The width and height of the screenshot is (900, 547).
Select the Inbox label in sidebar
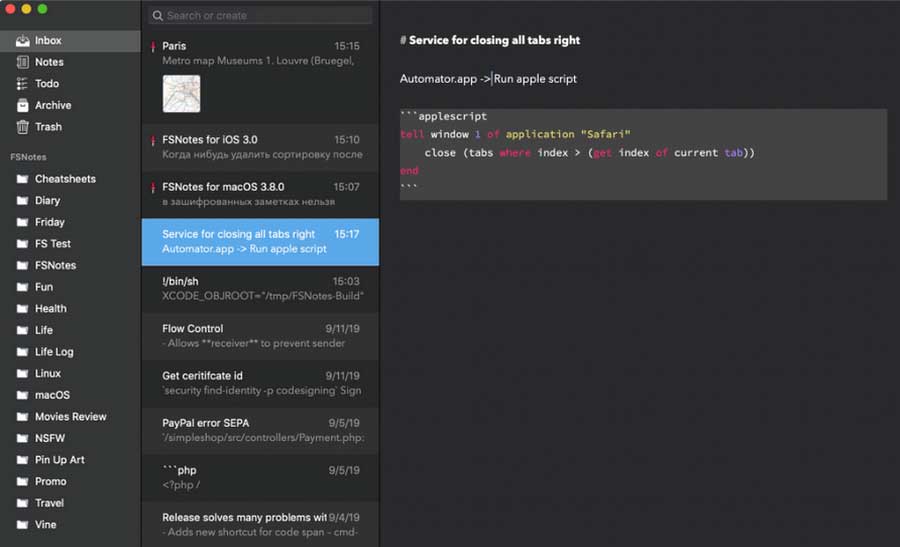[x=48, y=40]
